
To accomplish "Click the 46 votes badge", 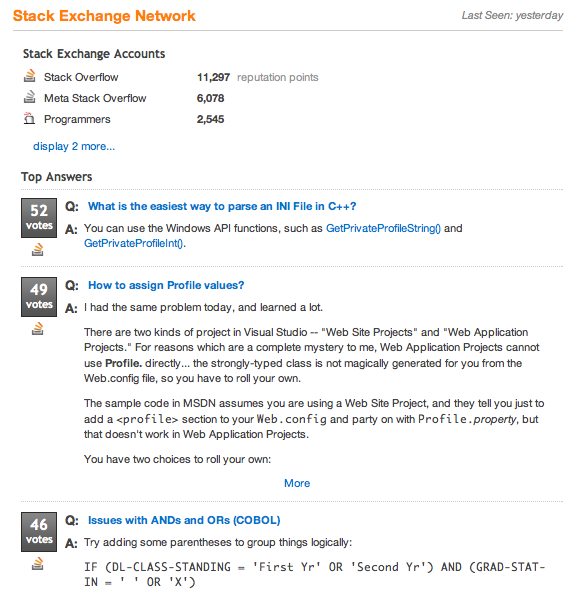I will [39, 532].
